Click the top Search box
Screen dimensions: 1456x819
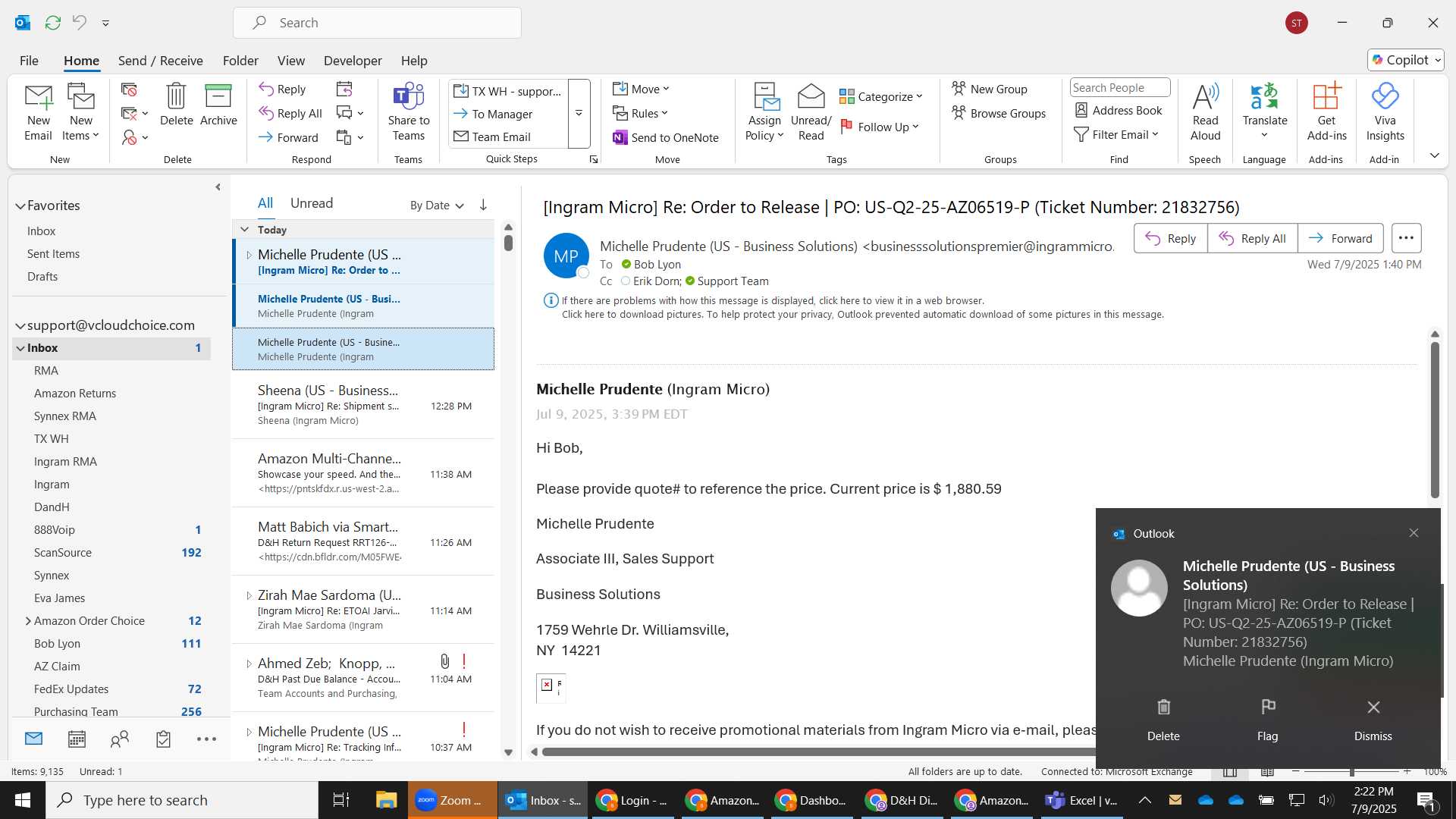point(377,23)
